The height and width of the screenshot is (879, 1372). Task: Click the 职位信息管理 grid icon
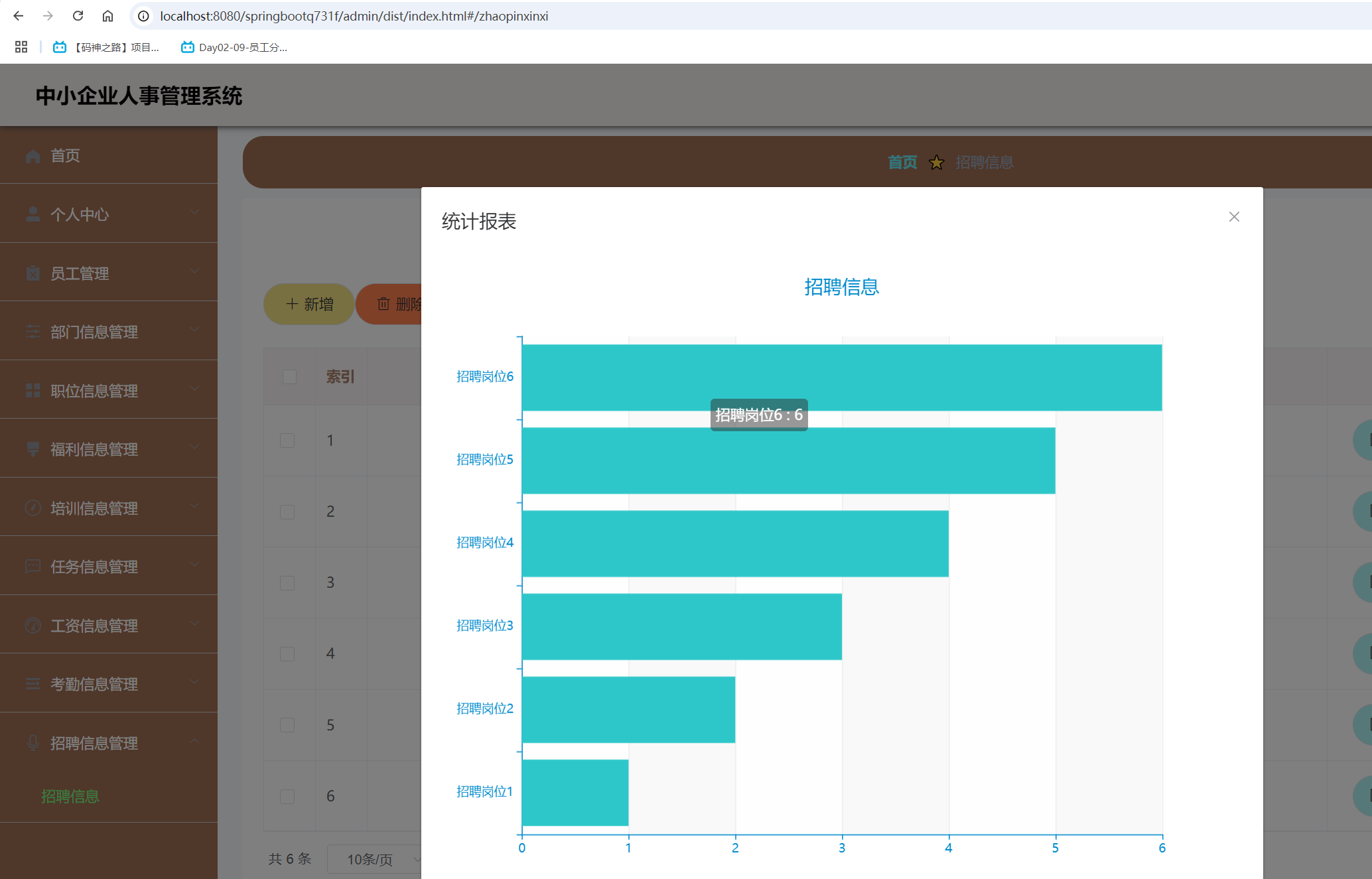(33, 391)
